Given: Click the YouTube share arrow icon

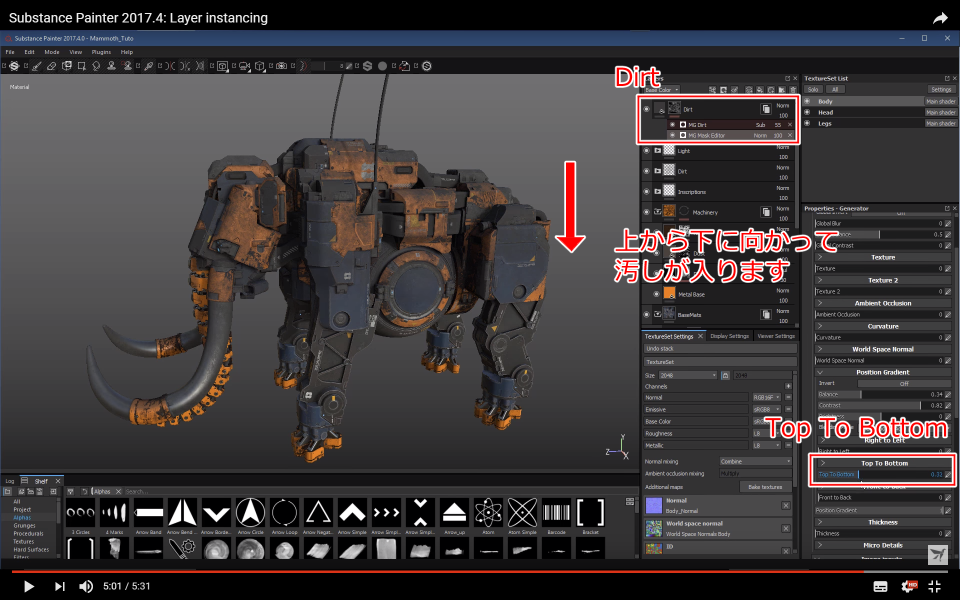Looking at the screenshot, I should click(940, 18).
